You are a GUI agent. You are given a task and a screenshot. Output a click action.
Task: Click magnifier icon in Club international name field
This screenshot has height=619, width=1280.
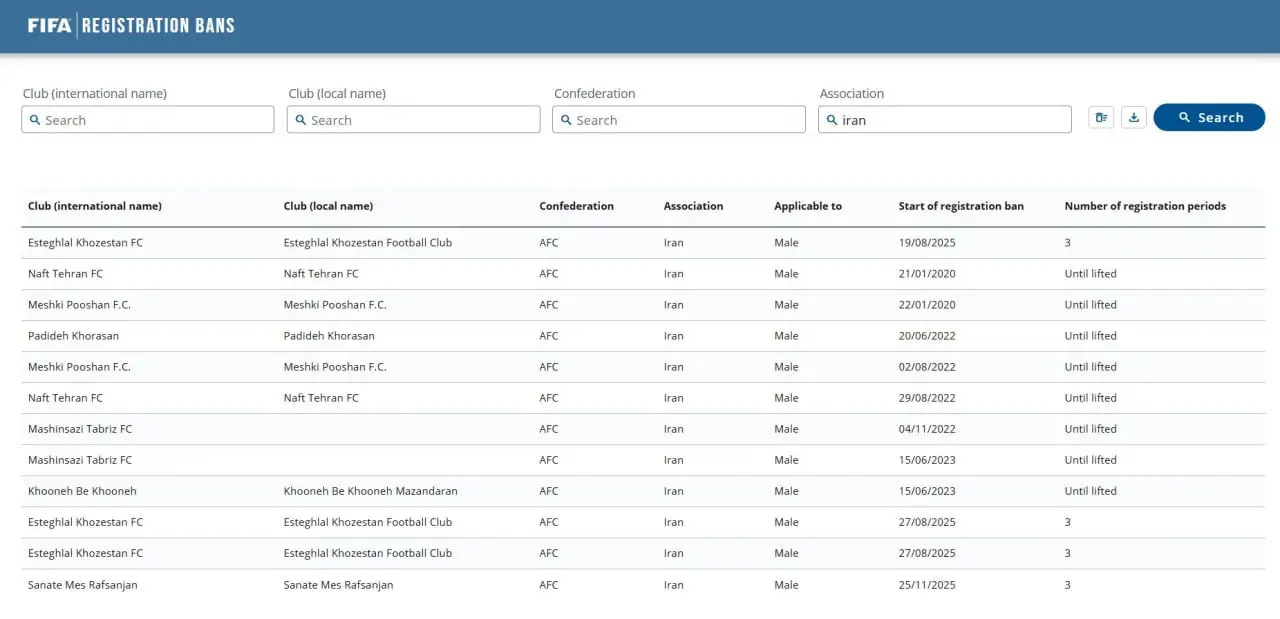coord(35,120)
